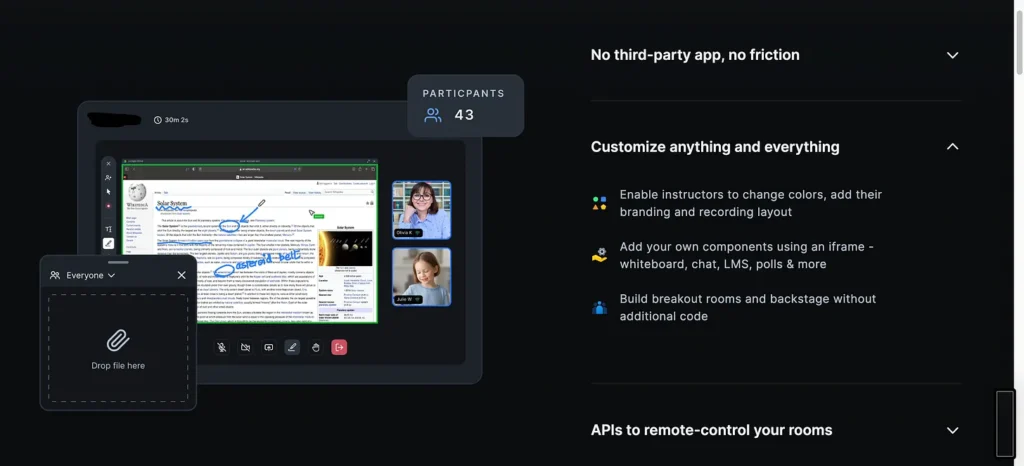Image resolution: width=1024 pixels, height=466 pixels.
Task: Click the Participants count card showing 43
Action: click(x=465, y=105)
